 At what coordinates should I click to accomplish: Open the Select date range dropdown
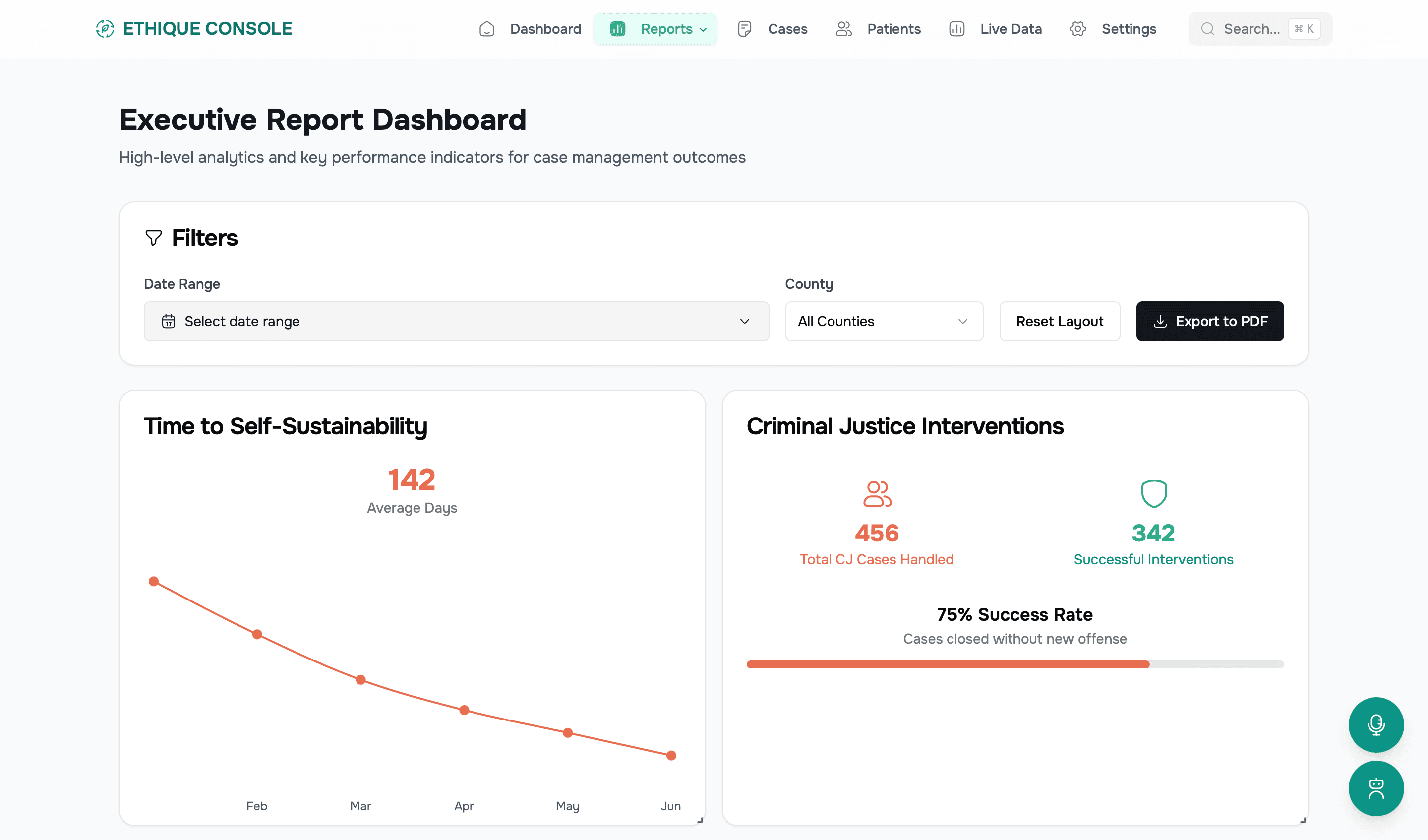(x=456, y=321)
